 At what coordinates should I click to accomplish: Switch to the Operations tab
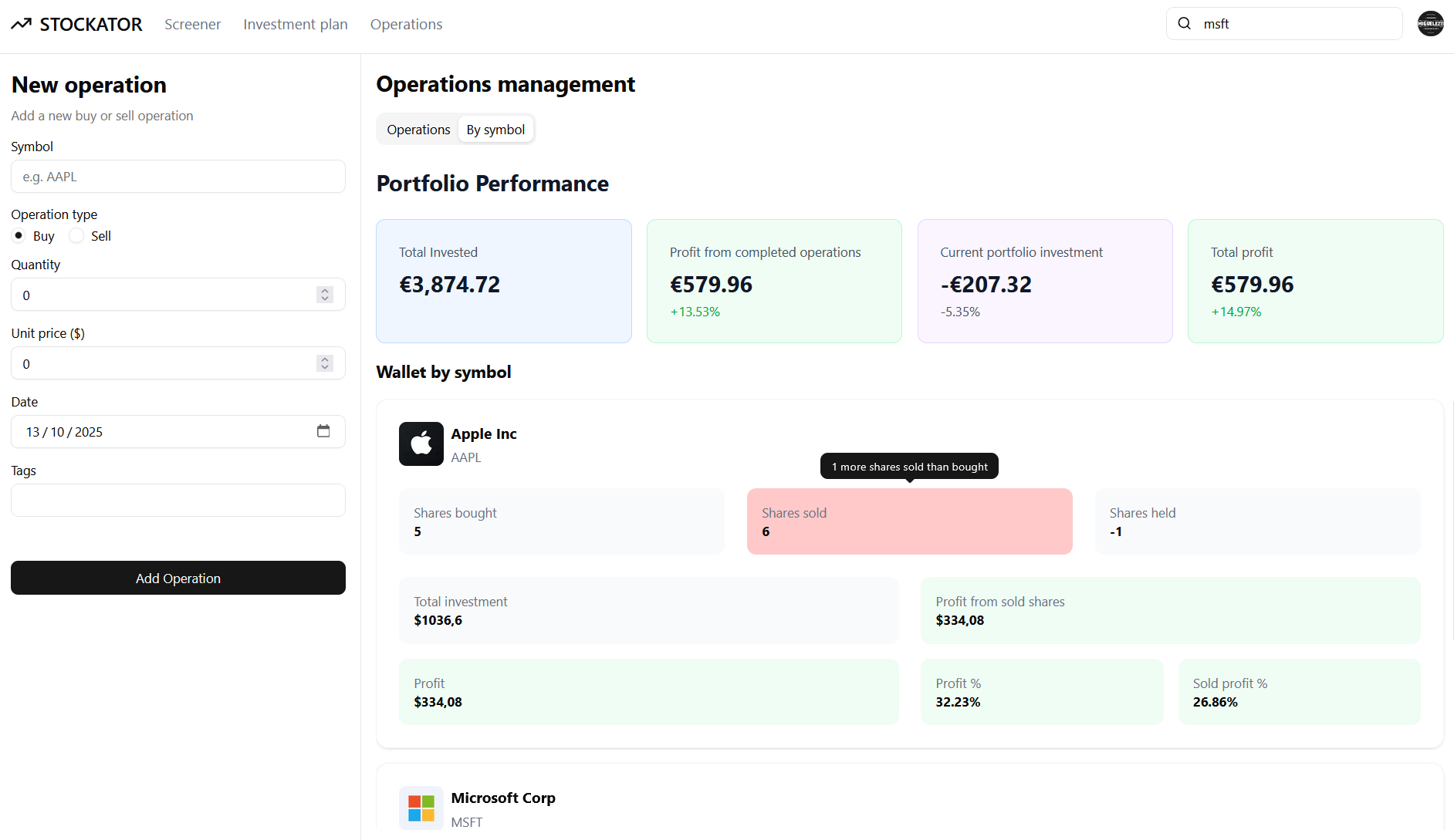click(418, 129)
